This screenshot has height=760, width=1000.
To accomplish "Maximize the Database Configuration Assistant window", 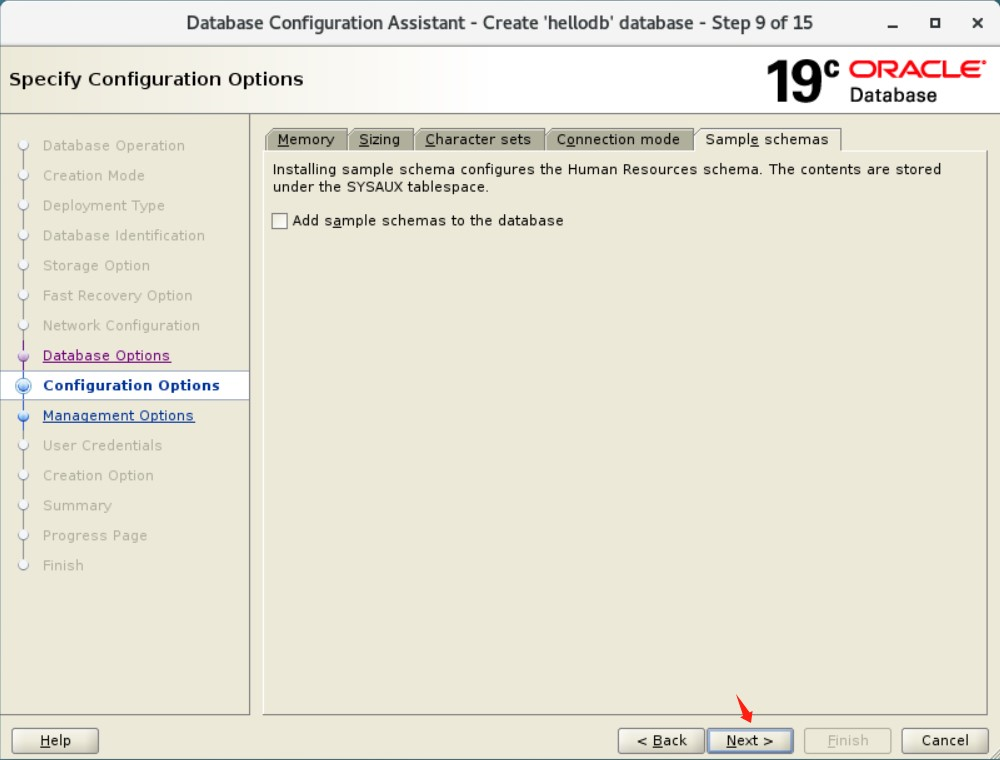I will pyautogui.click(x=935, y=24).
